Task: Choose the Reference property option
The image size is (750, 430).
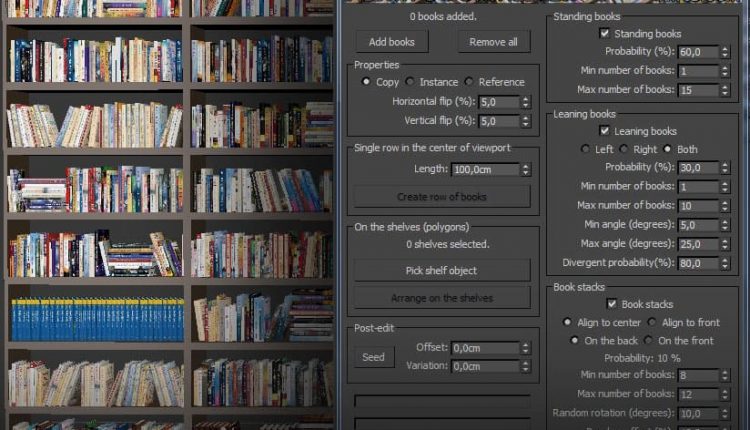Action: click(x=470, y=82)
